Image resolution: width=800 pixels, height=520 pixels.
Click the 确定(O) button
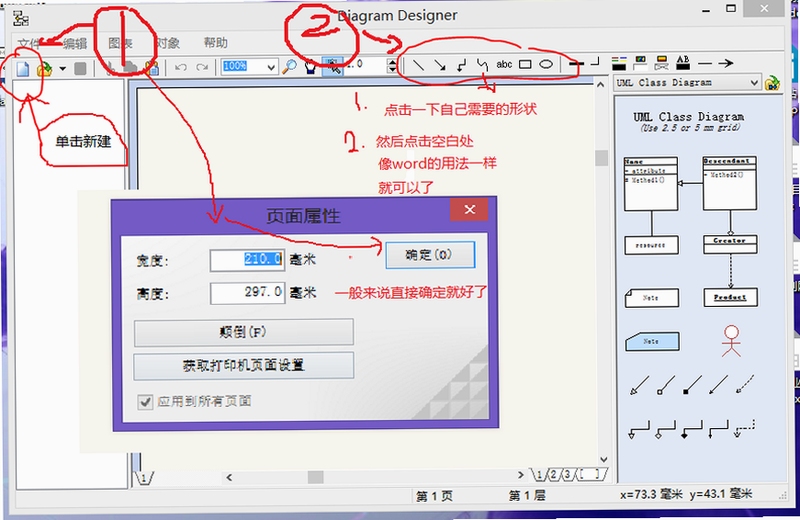coord(430,255)
